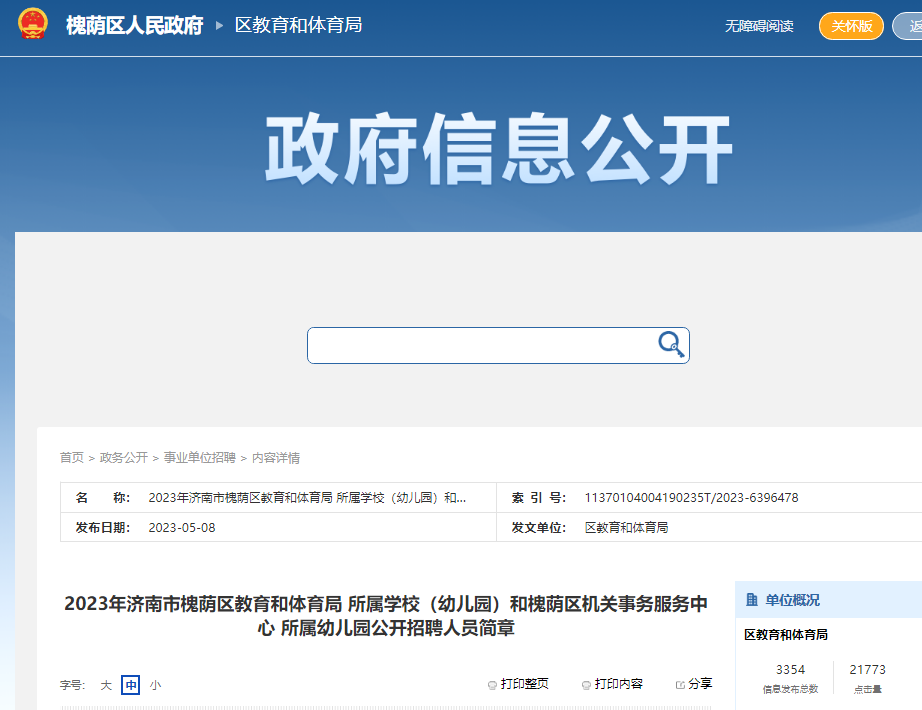Set font size to 大
The image size is (922, 710).
coord(106,685)
